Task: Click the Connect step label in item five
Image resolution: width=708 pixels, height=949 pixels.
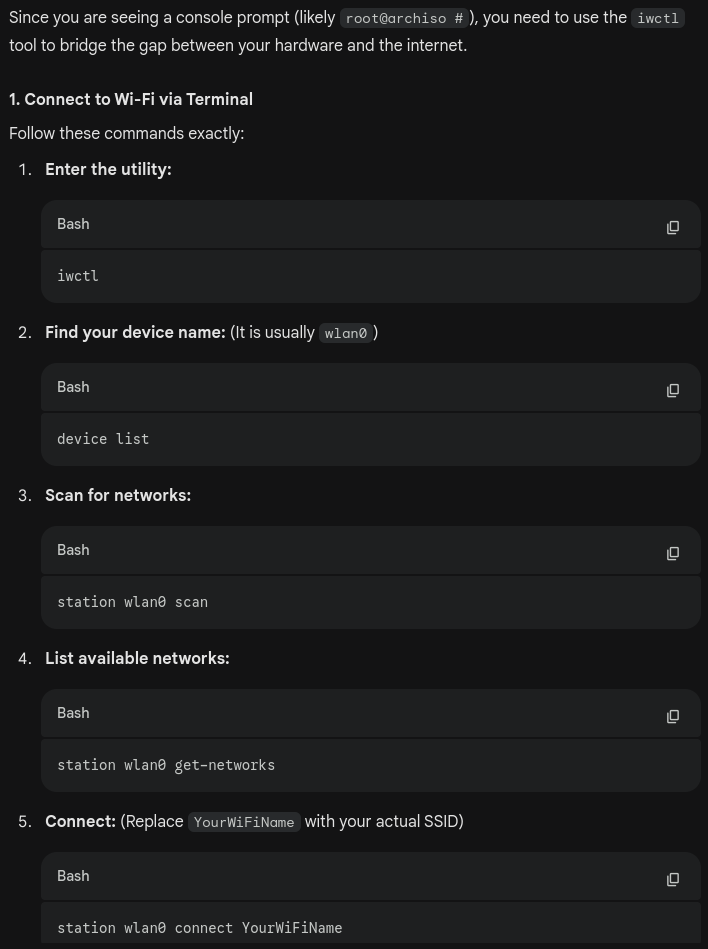Action: [80, 821]
